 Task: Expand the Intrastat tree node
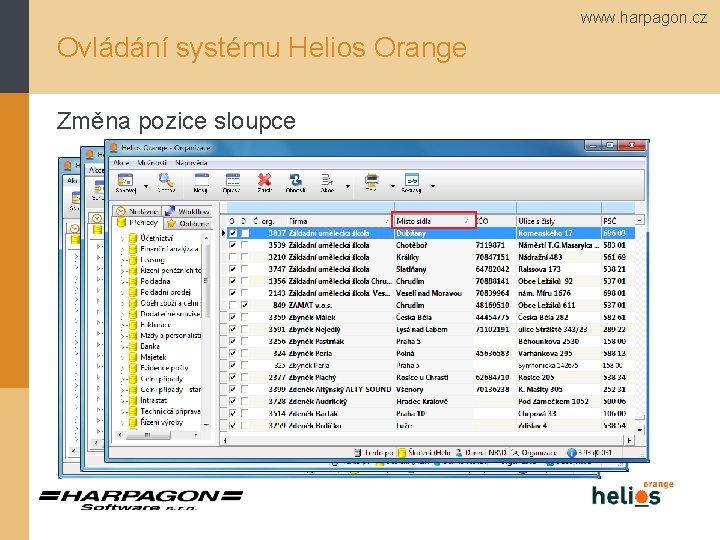pos(123,401)
